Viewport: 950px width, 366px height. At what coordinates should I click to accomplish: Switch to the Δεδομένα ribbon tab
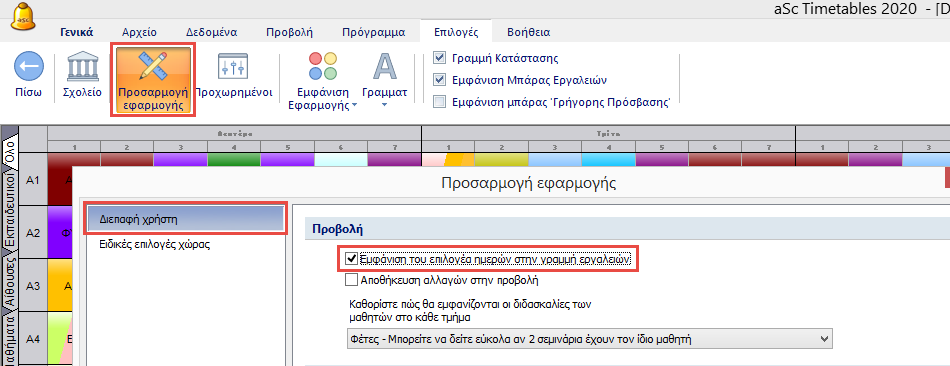tap(211, 32)
